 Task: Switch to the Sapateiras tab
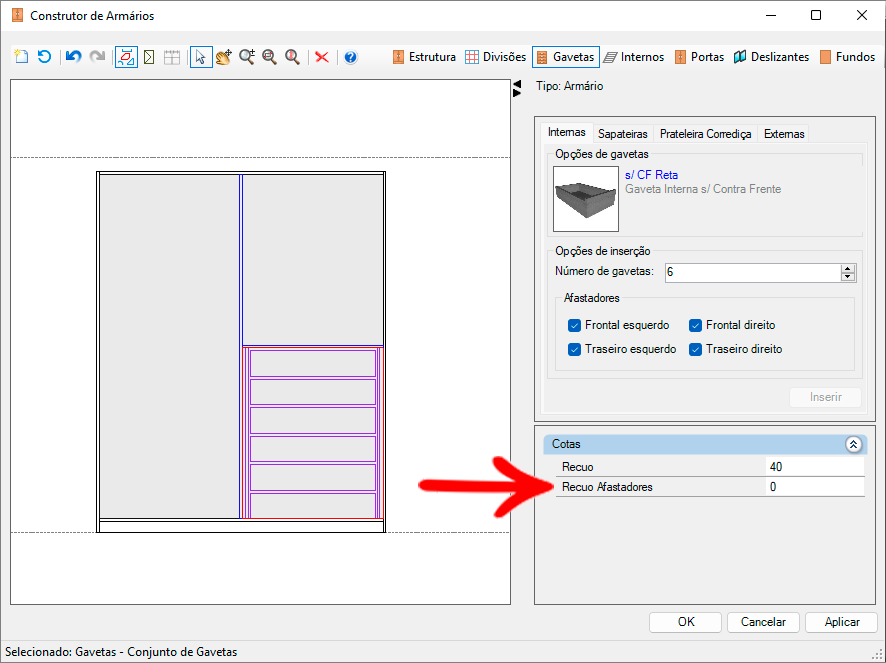point(623,134)
